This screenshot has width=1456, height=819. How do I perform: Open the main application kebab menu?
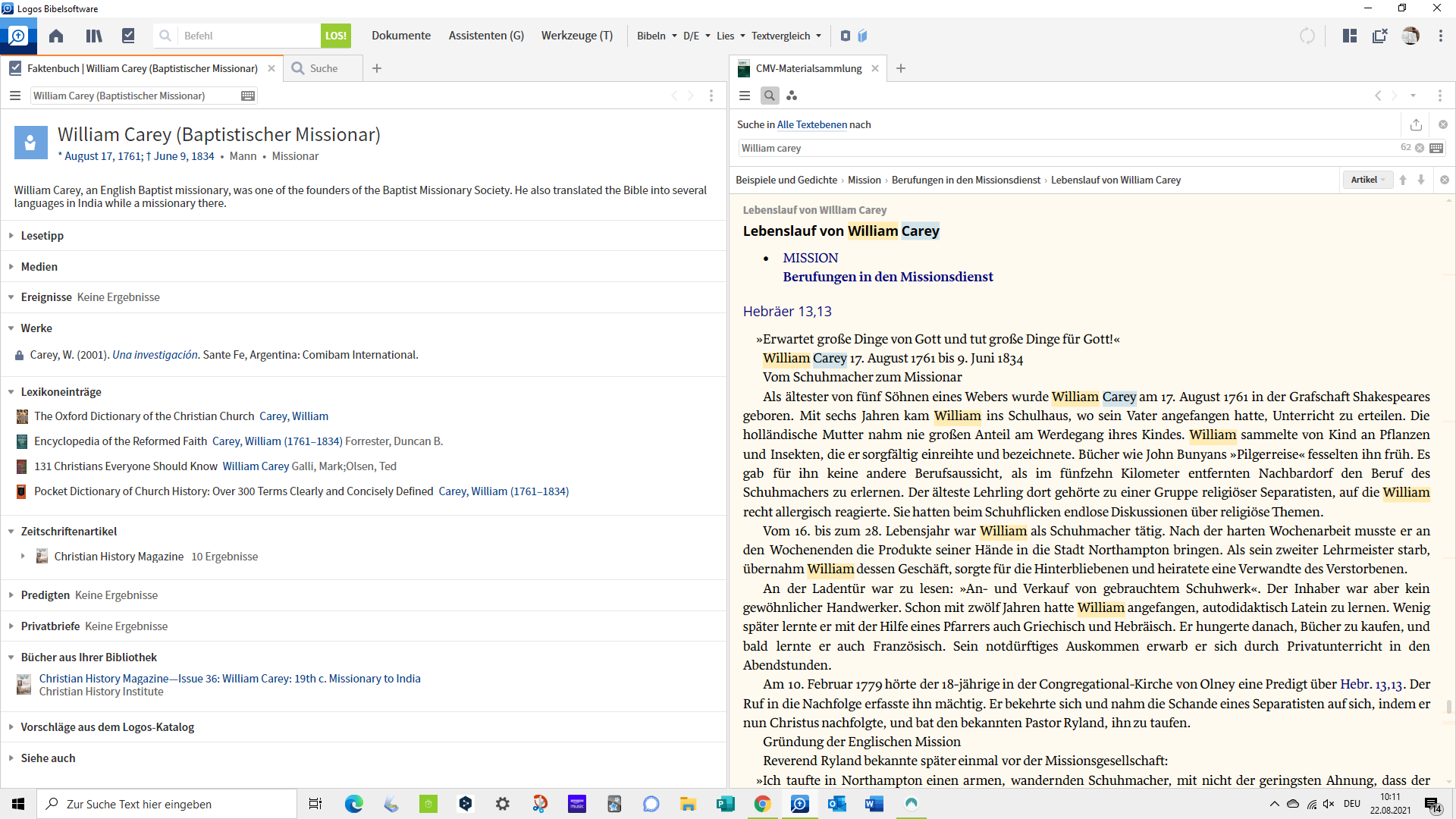click(x=1441, y=36)
